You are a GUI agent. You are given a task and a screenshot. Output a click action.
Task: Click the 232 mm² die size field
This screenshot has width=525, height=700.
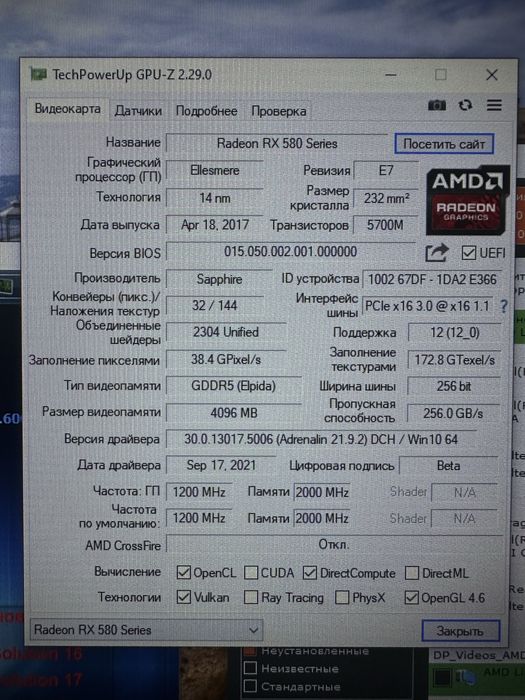point(386,198)
